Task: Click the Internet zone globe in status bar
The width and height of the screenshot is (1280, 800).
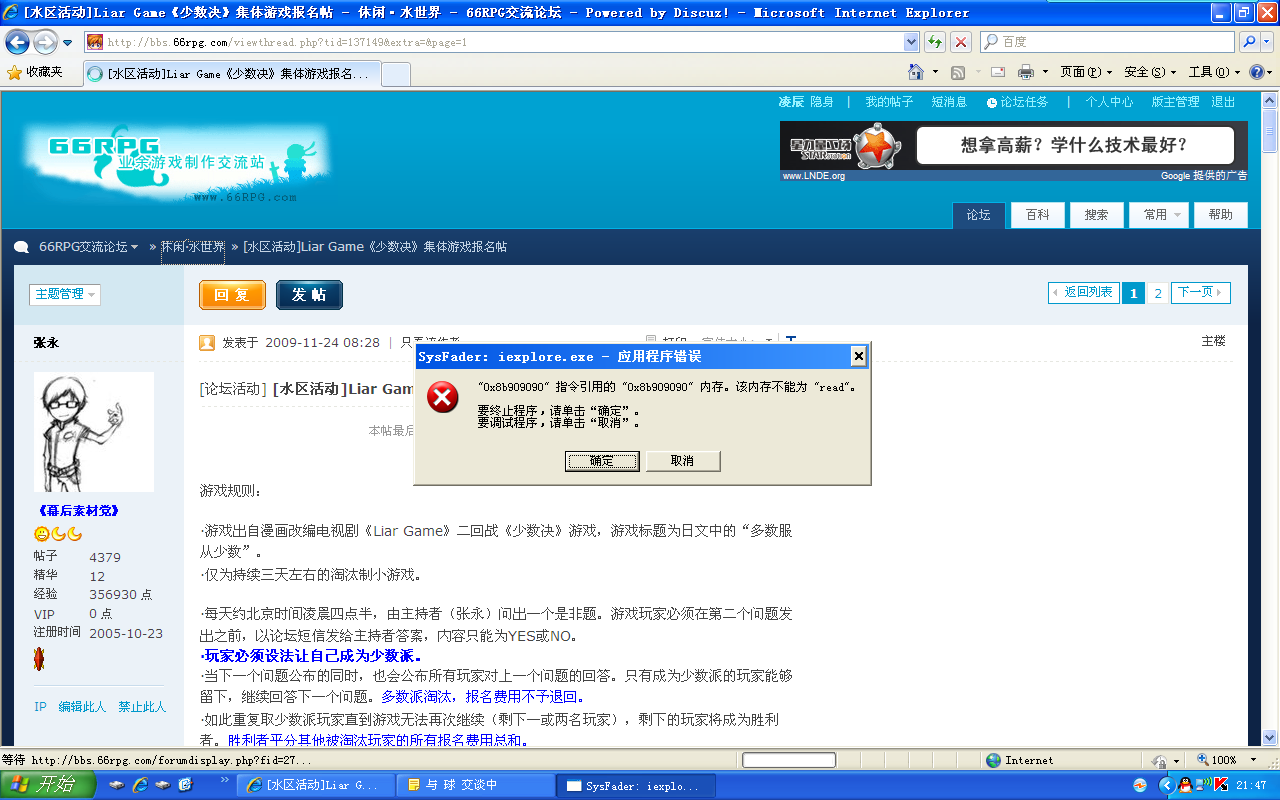Action: (x=993, y=760)
